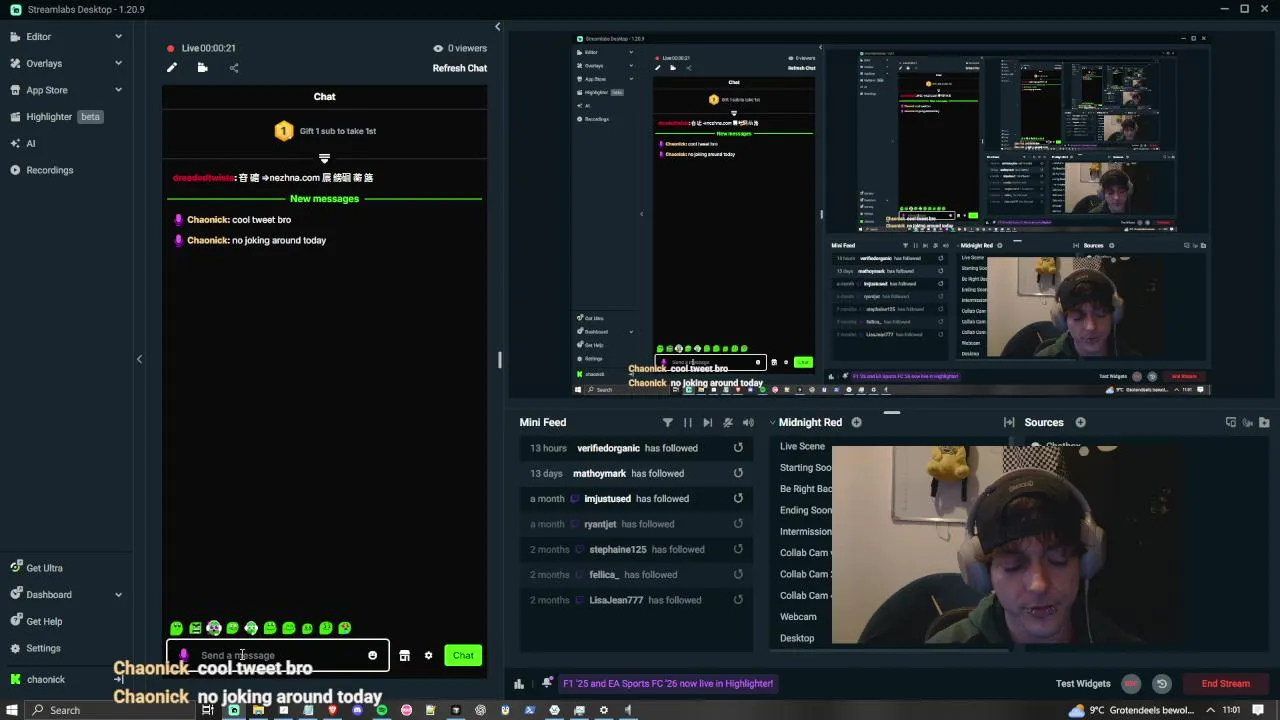Click the Test Widgets button
Screen dimensions: 1280x720
click(x=1083, y=683)
